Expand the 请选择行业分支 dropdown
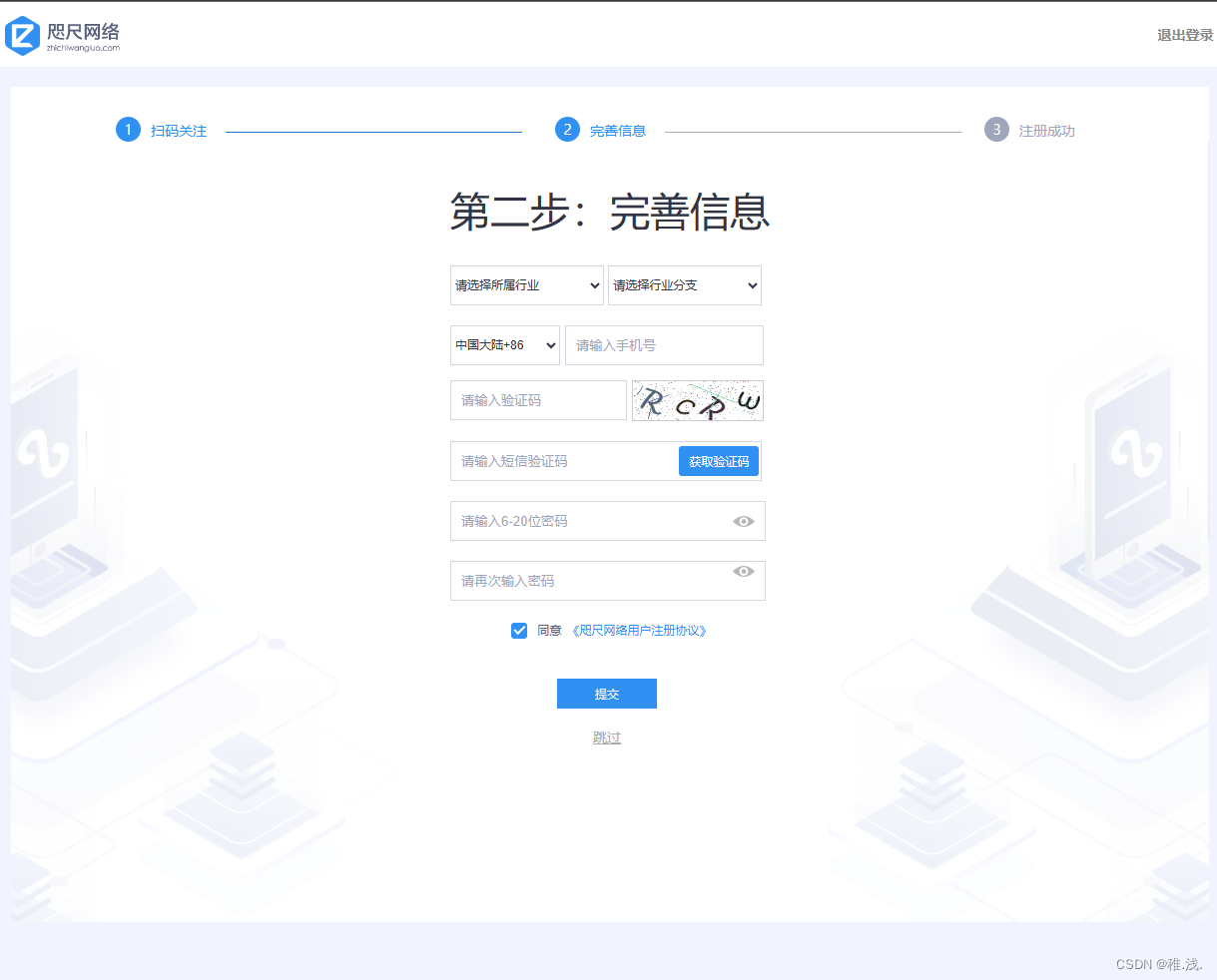 pyautogui.click(x=684, y=285)
